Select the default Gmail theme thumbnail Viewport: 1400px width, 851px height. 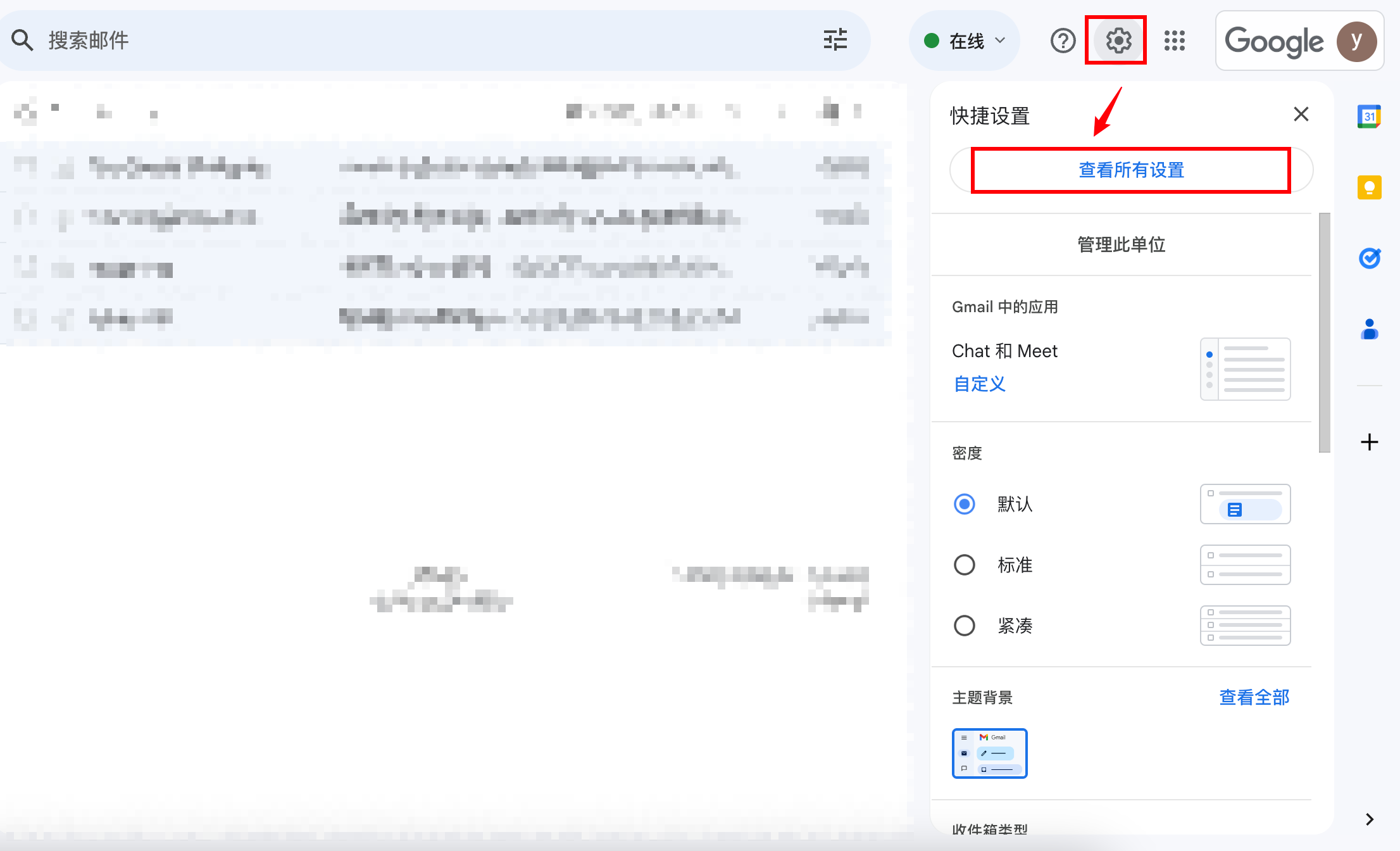[x=989, y=753]
